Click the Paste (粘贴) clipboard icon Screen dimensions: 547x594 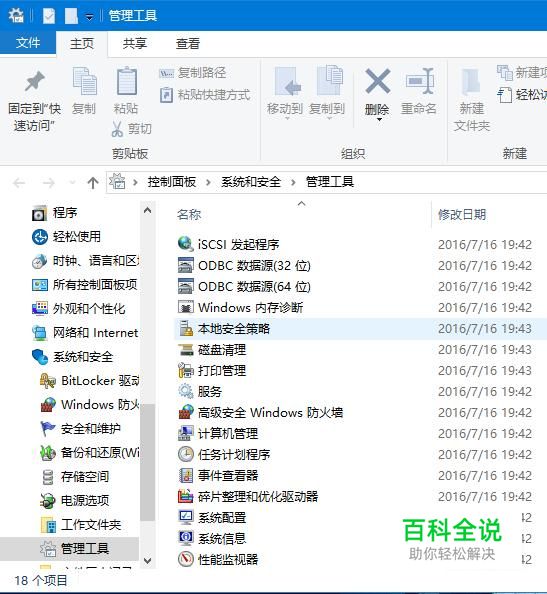pyautogui.click(x=127, y=81)
